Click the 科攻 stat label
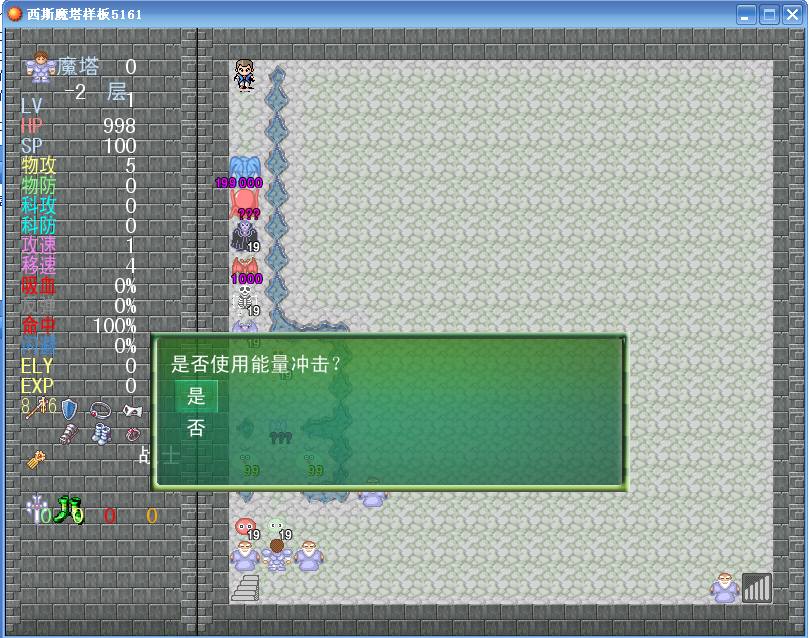810x638 pixels. 39,206
